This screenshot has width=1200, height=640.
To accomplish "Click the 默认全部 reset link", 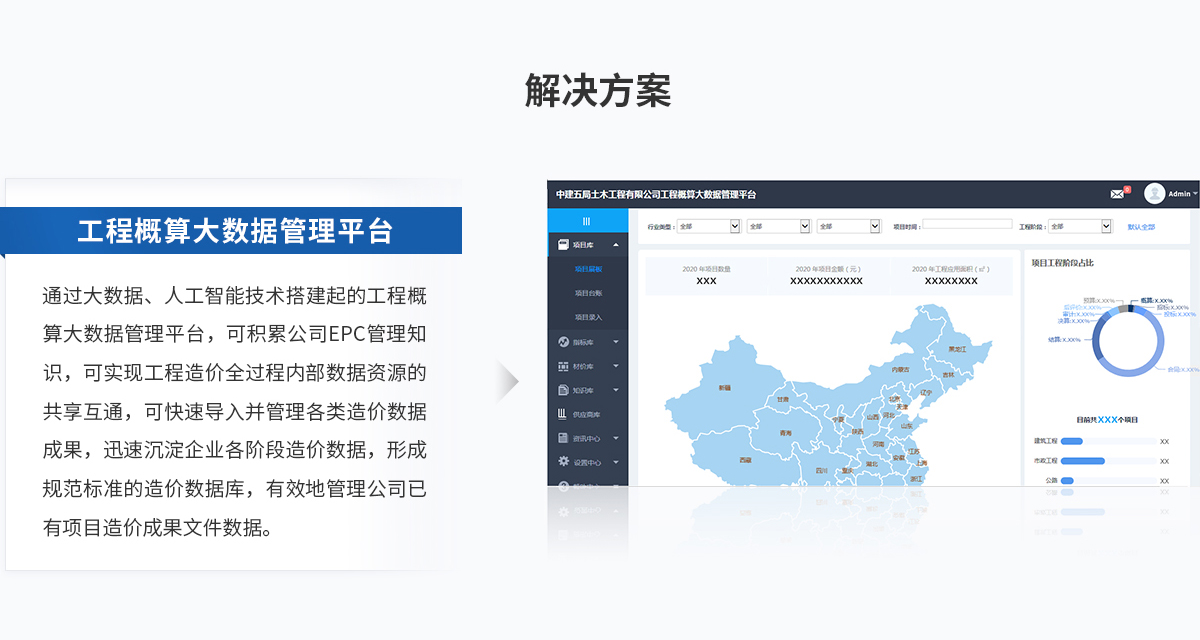I will [1141, 227].
